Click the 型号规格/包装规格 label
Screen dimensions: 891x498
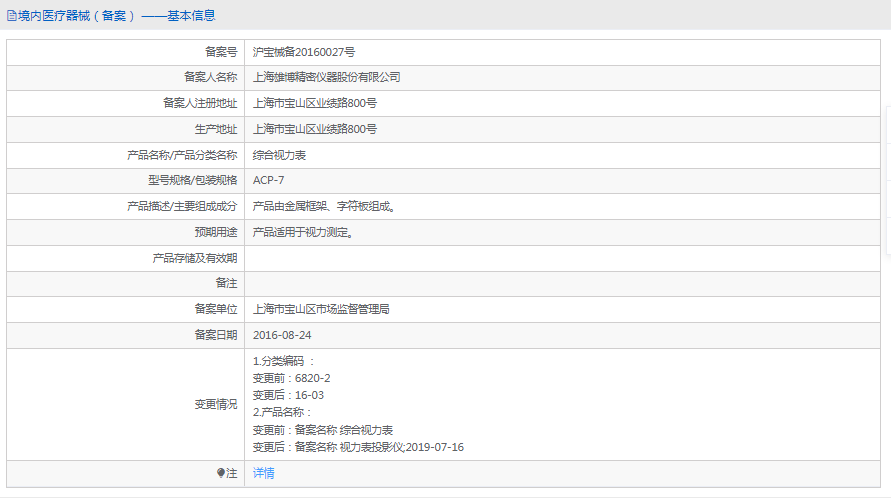[193, 180]
